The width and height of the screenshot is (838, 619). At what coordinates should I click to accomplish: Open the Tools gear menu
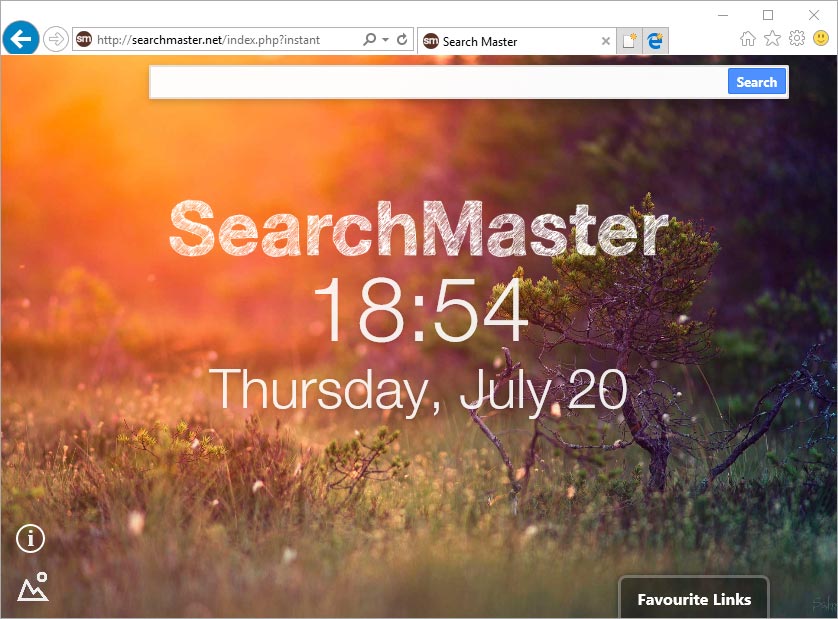coord(796,39)
